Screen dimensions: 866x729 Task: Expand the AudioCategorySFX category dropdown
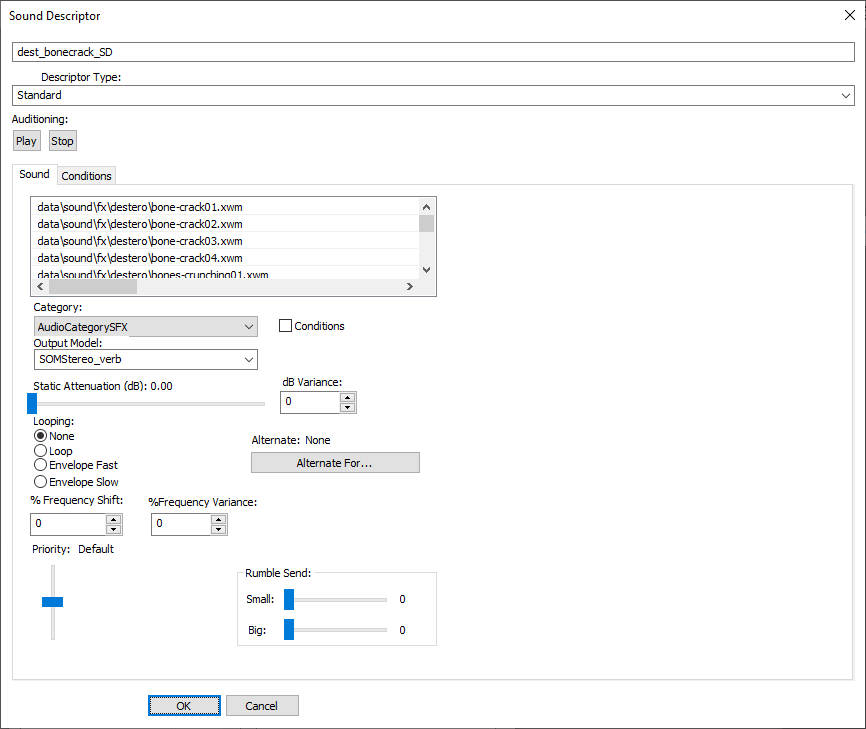(x=248, y=327)
